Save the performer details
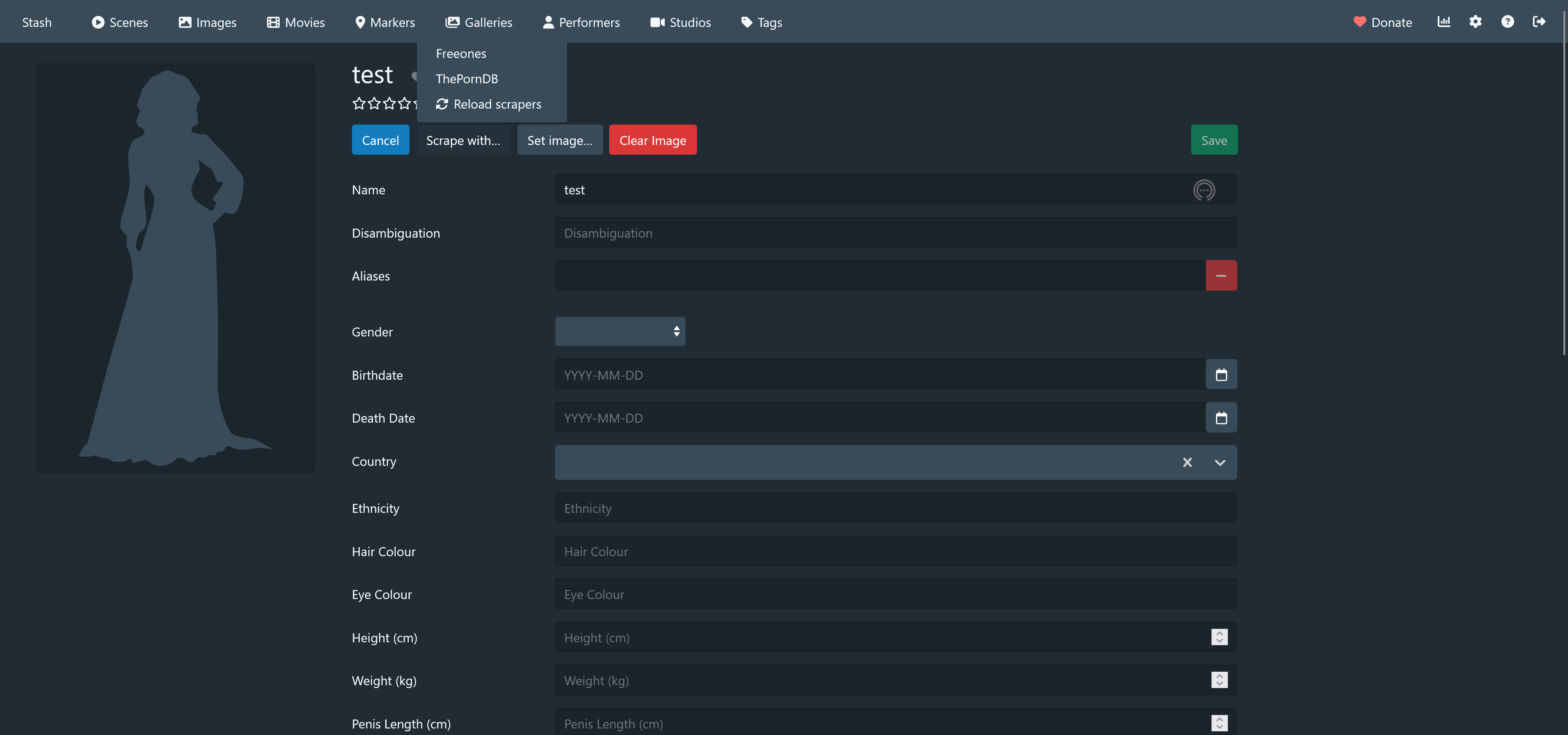This screenshot has width=1568, height=735. 1214,139
